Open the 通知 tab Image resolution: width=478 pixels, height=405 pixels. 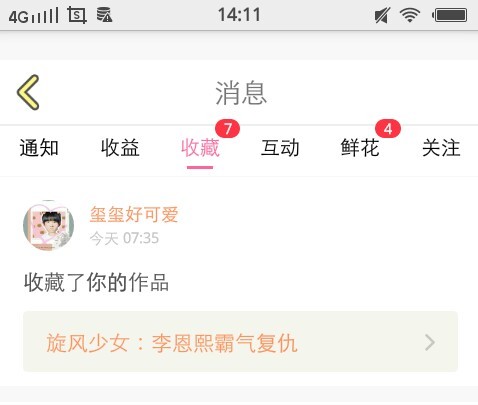[x=39, y=148]
